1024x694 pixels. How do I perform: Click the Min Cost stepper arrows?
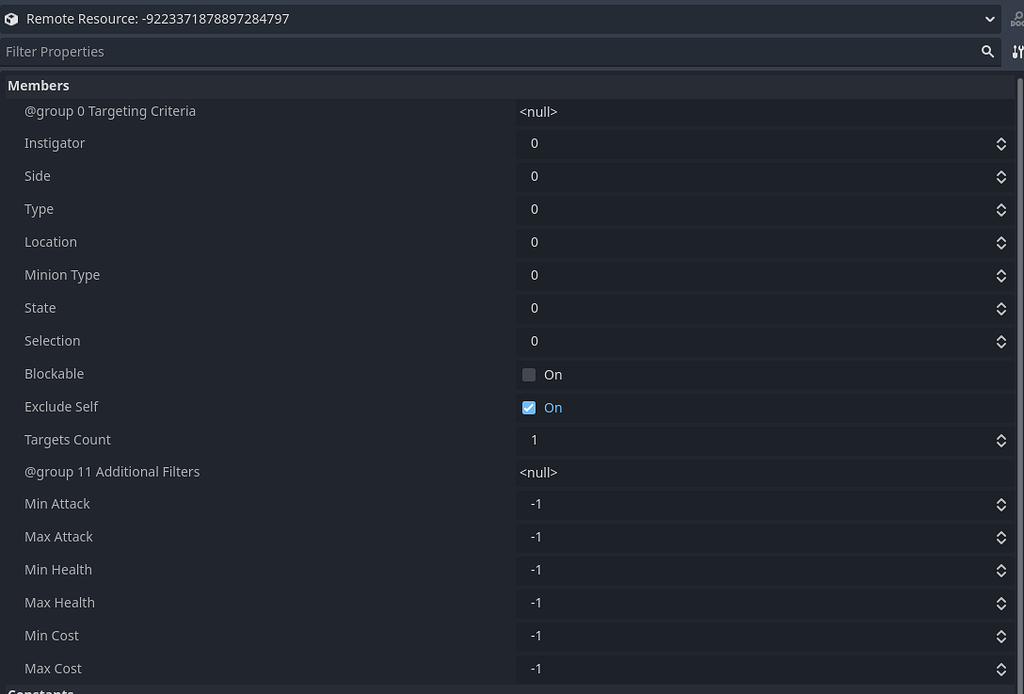pyautogui.click(x=1000, y=636)
